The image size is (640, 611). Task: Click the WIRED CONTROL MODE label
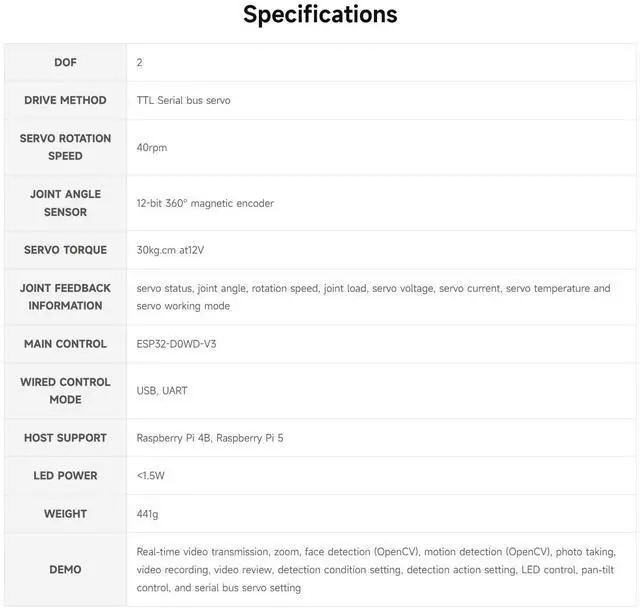coord(65,391)
